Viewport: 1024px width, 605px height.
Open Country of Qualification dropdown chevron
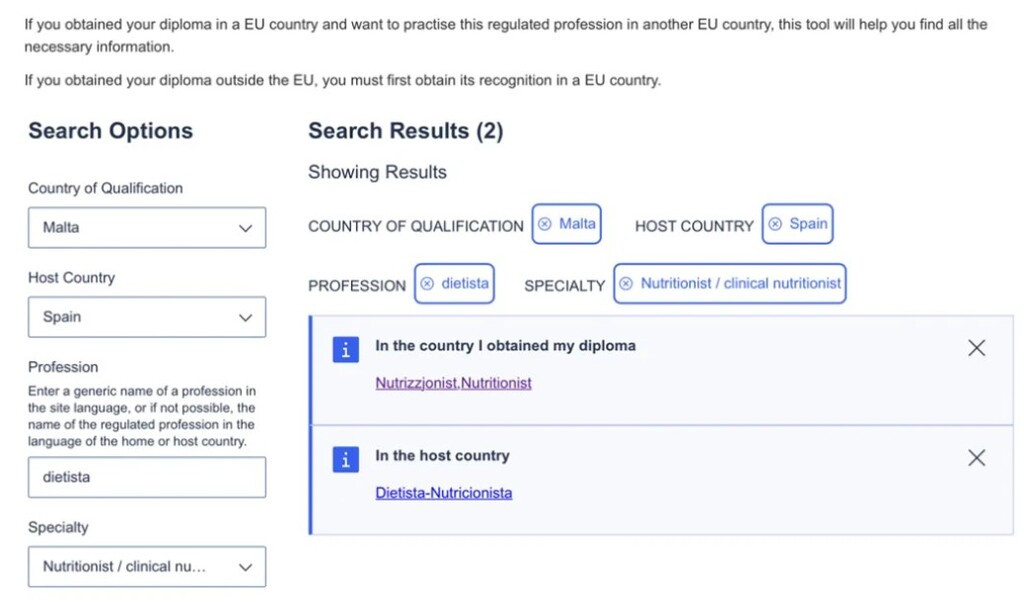click(x=246, y=228)
